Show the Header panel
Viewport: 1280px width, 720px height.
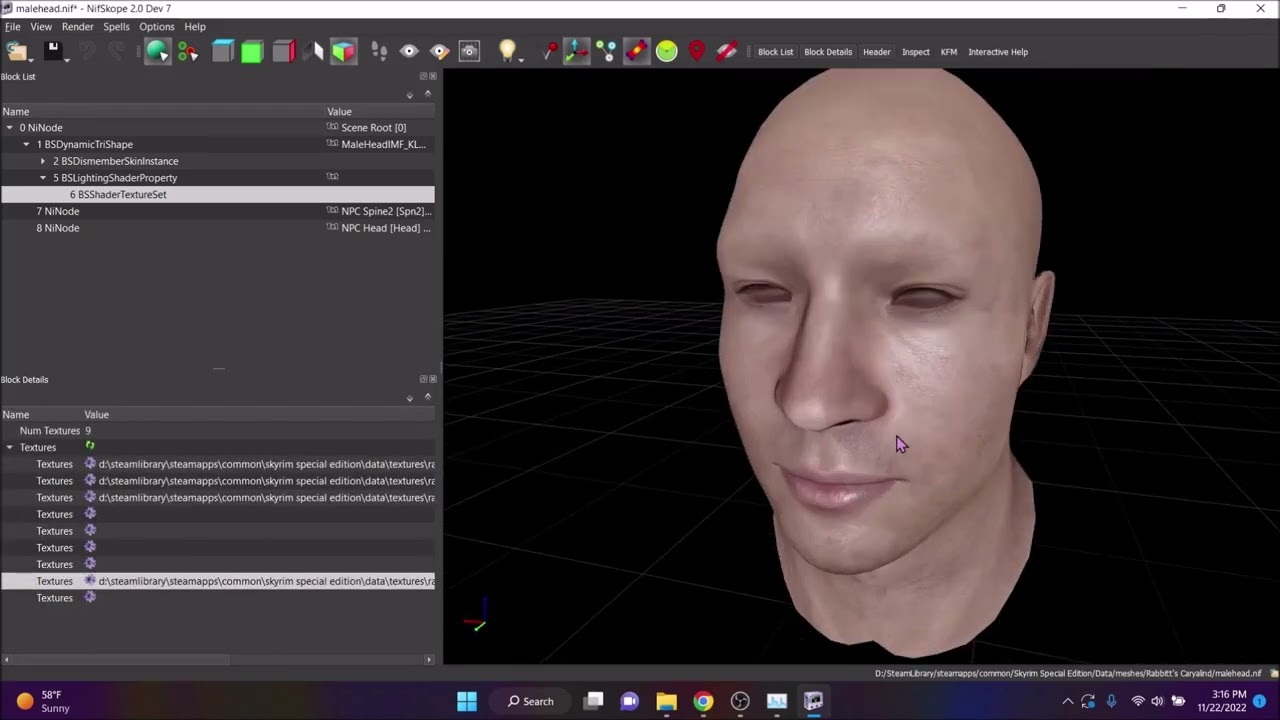(876, 52)
